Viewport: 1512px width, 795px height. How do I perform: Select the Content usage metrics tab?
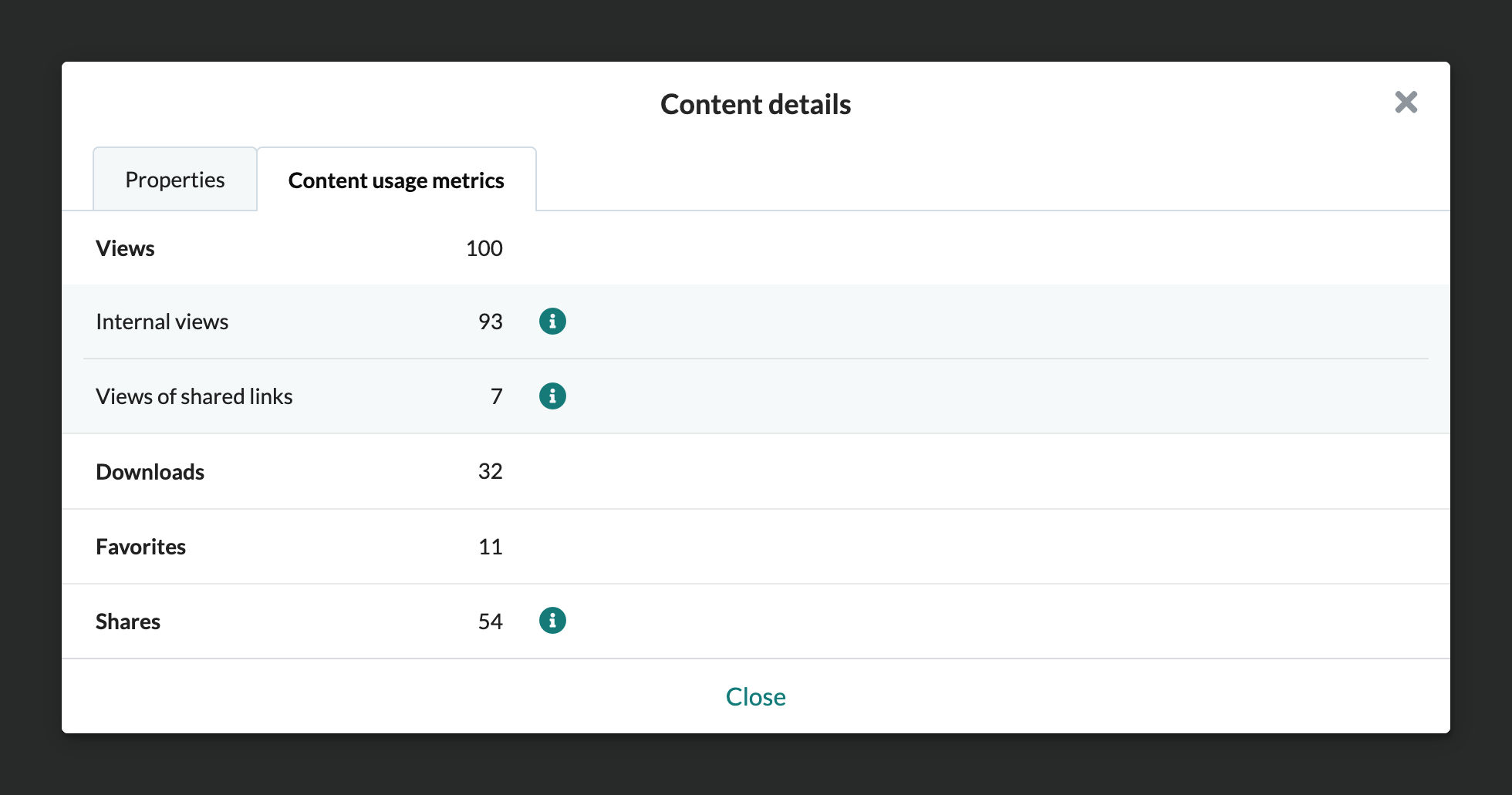coord(397,179)
